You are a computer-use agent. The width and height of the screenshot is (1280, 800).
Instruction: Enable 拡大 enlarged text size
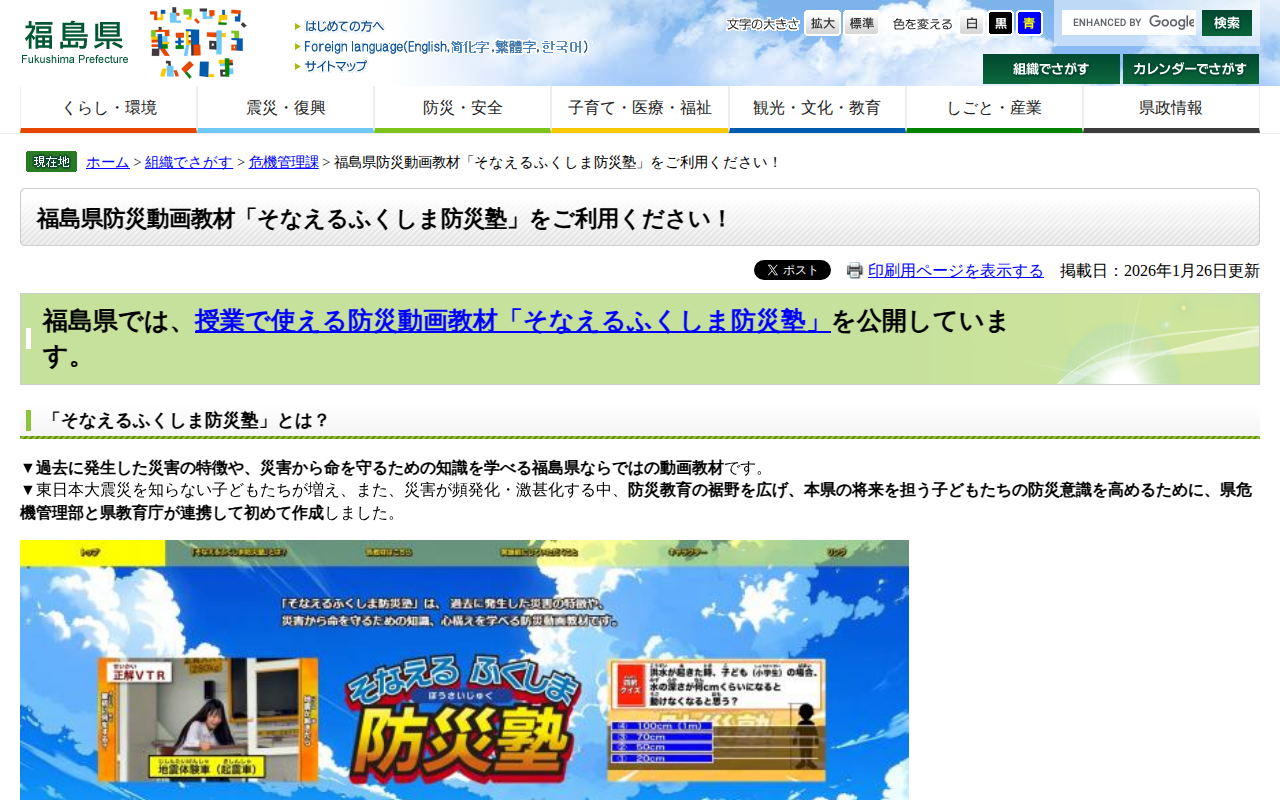tap(821, 22)
